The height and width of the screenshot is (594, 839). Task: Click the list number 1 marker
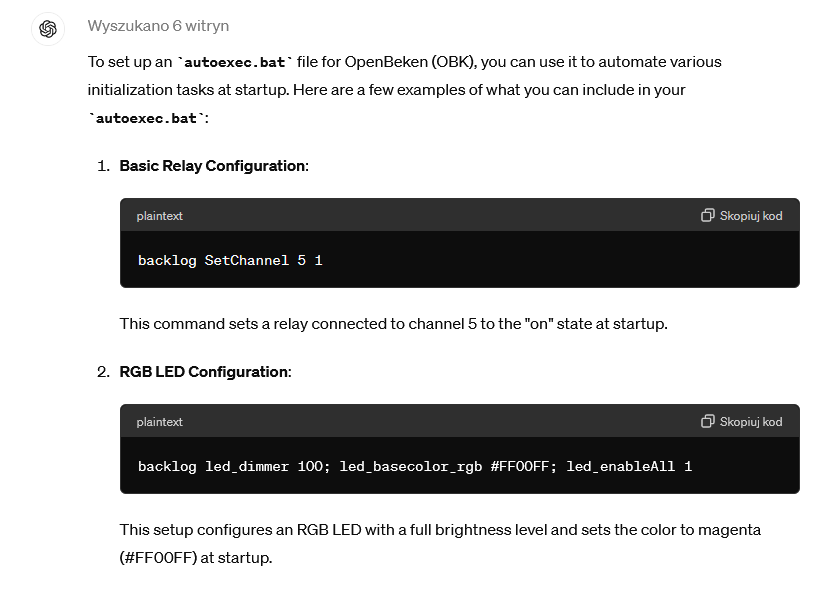pos(103,166)
